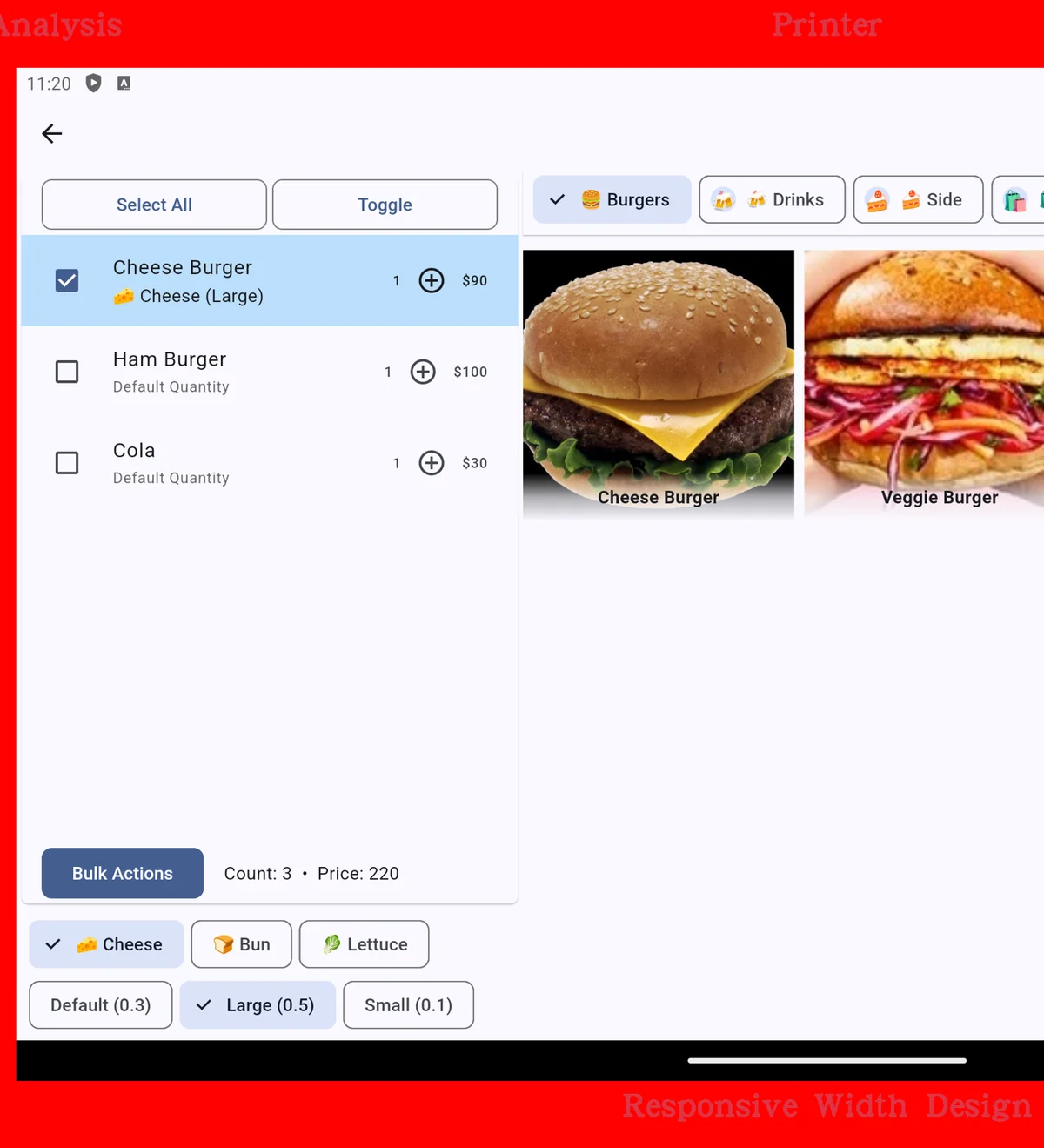Image resolution: width=1044 pixels, height=1148 pixels.
Task: Select the Lettuce ingredient chip
Action: [x=364, y=944]
